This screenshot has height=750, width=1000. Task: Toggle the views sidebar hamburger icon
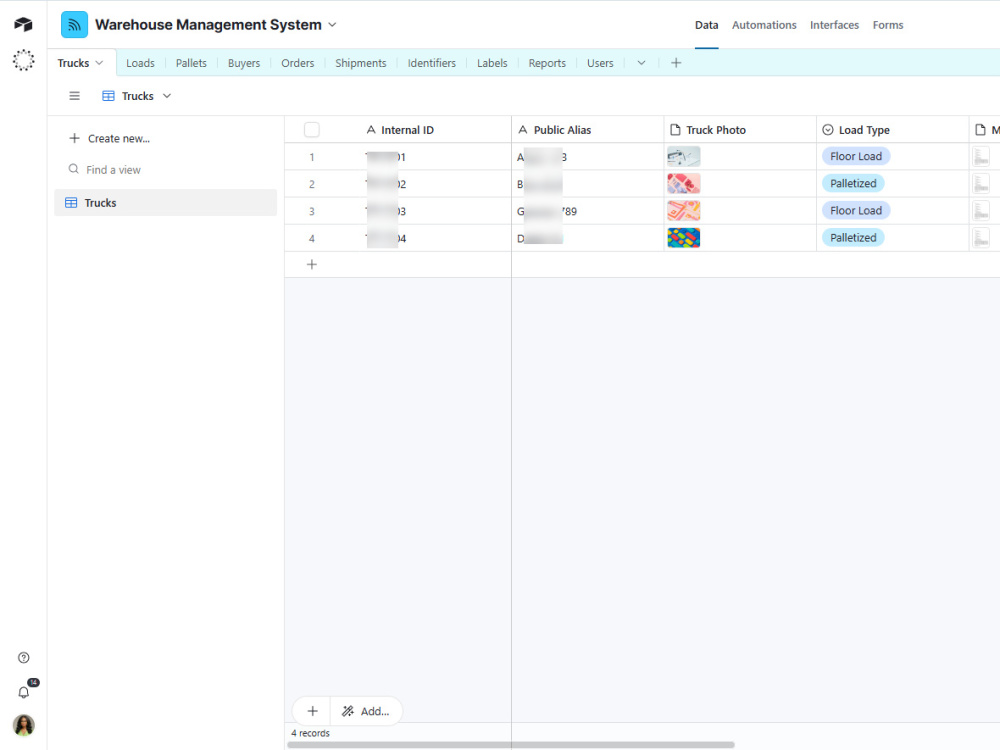(75, 96)
